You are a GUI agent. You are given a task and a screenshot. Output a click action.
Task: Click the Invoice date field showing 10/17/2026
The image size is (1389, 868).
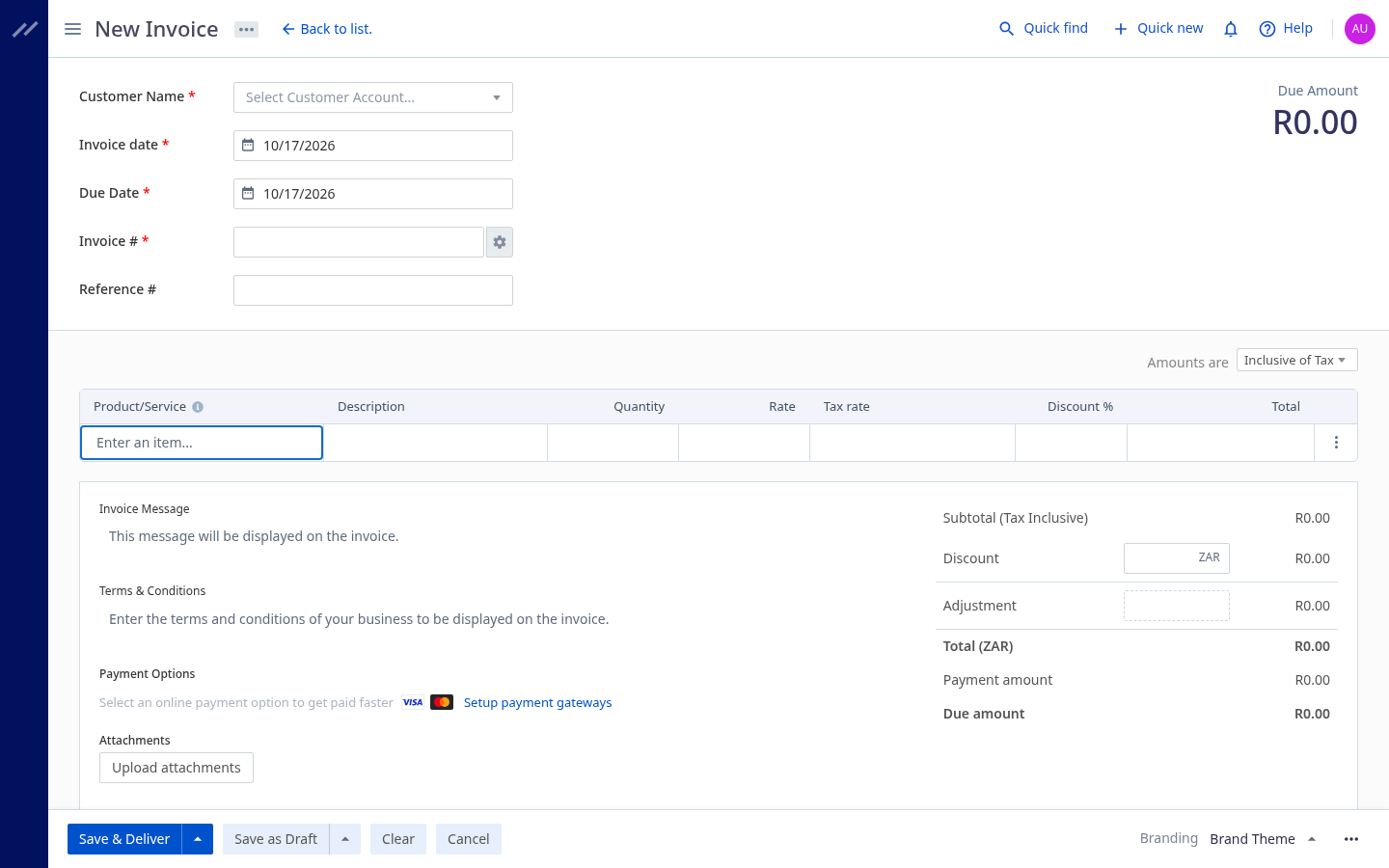point(373,146)
